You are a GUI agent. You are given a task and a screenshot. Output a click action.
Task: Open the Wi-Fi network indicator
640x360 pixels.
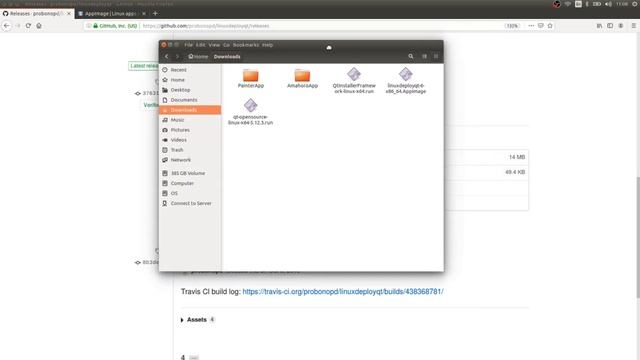(567, 4)
